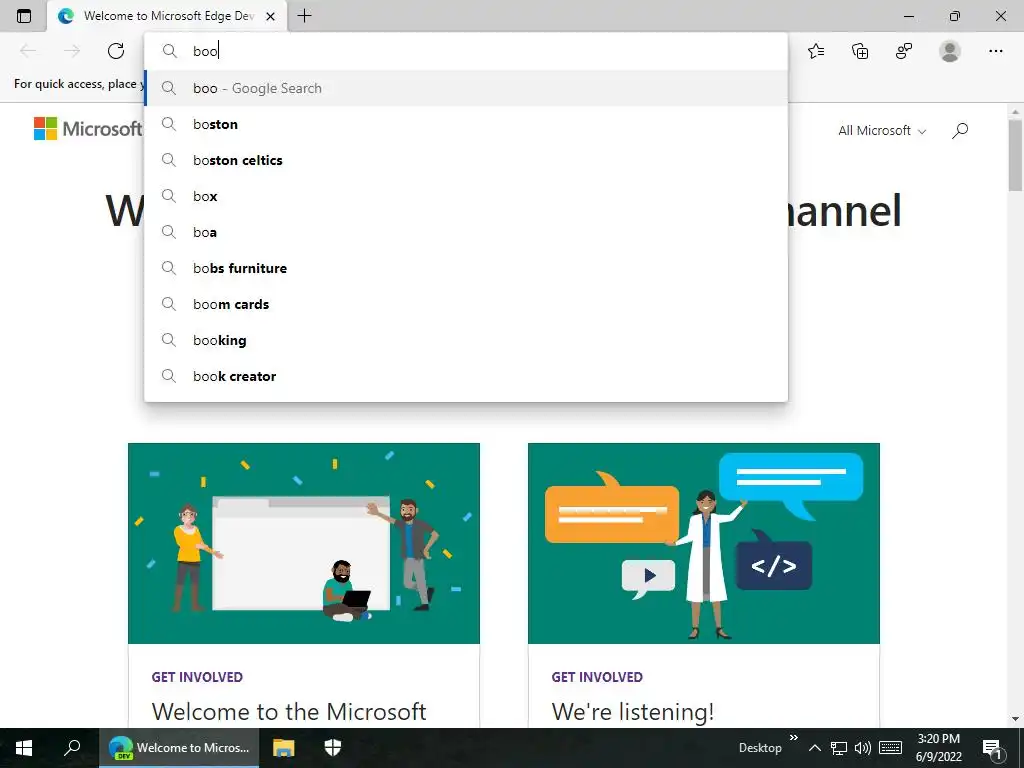Open a new tab with the plus button
Screen dimensions: 1024x768
(x=304, y=16)
